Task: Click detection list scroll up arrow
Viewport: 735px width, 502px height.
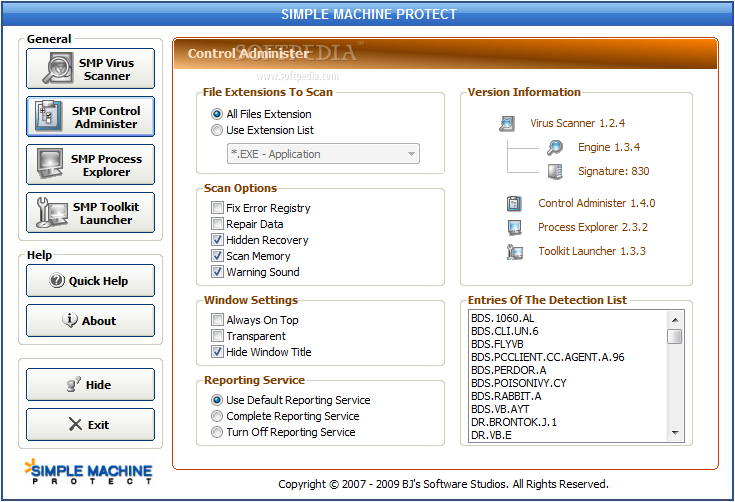Action: click(x=675, y=320)
